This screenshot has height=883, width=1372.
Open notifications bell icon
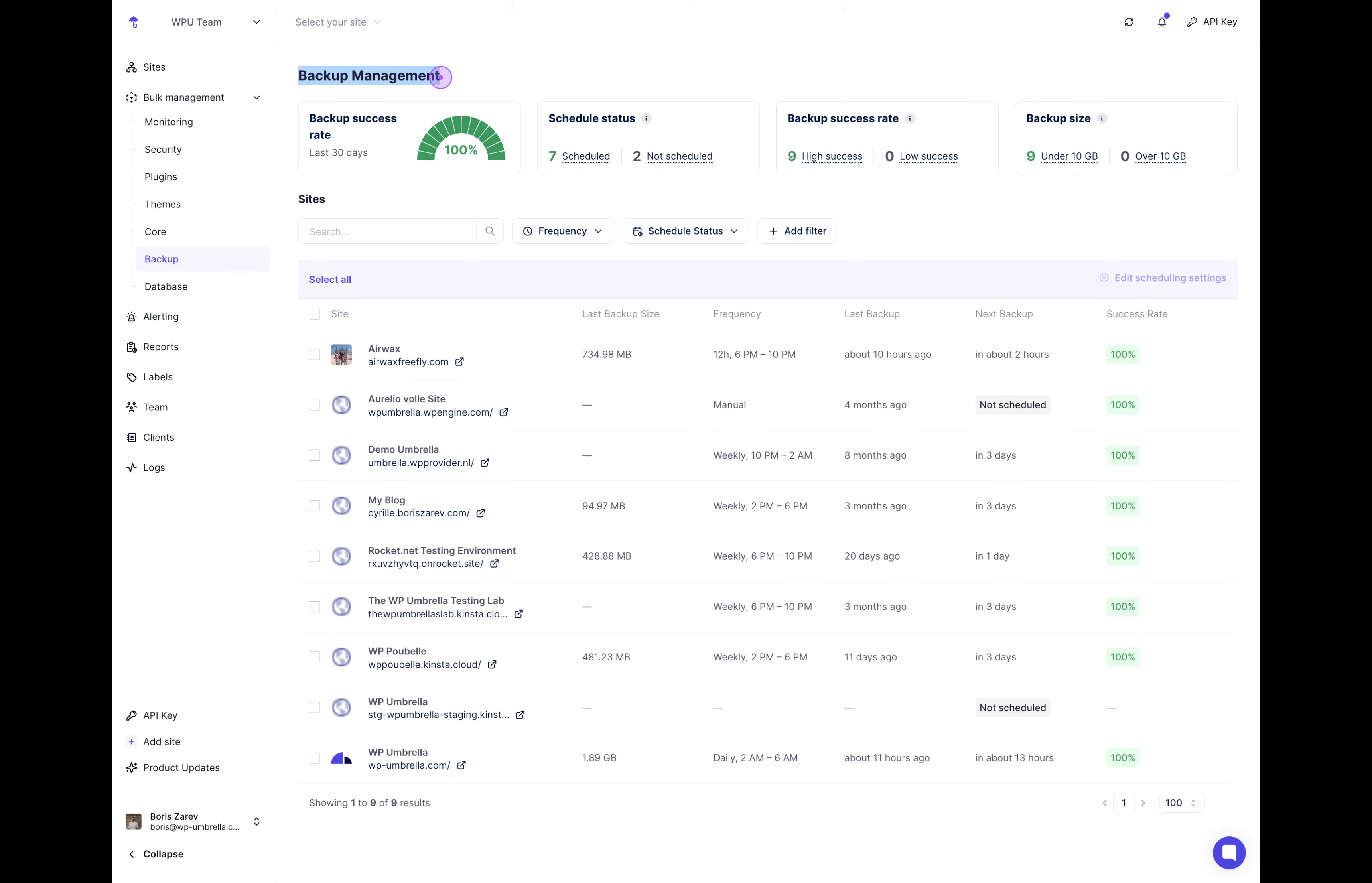[x=1161, y=22]
